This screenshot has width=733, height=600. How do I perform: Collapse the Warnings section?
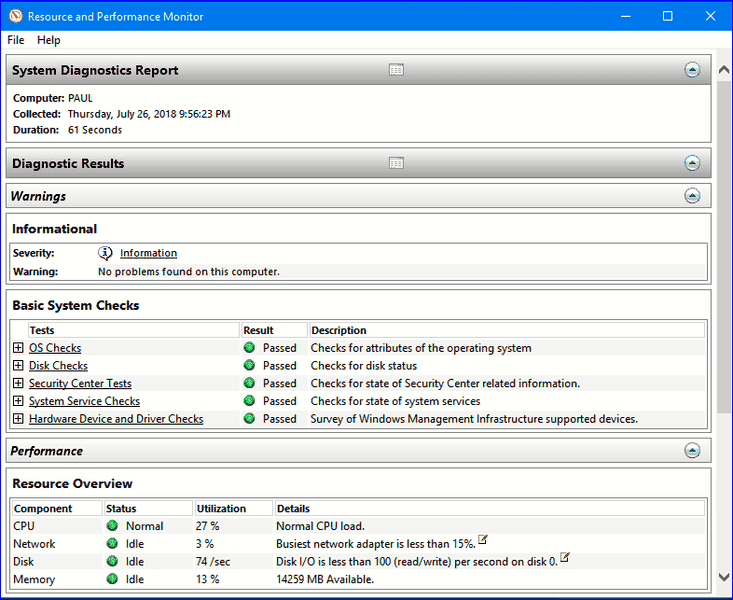[692, 196]
